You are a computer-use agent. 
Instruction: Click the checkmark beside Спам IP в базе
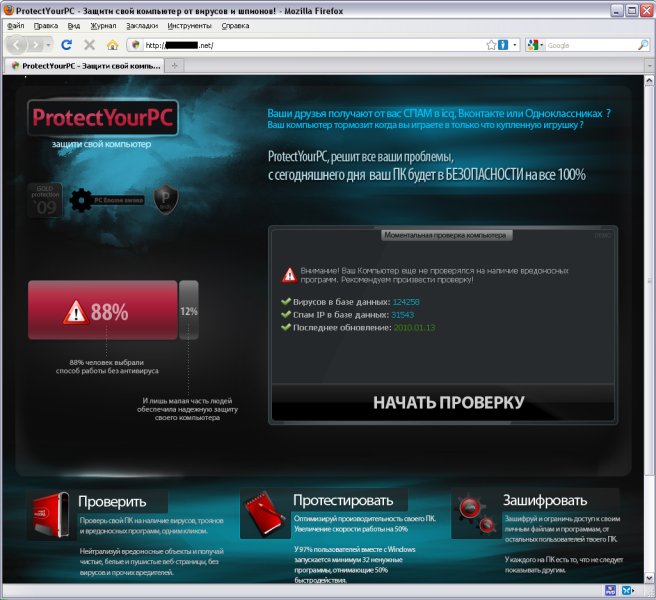point(286,314)
